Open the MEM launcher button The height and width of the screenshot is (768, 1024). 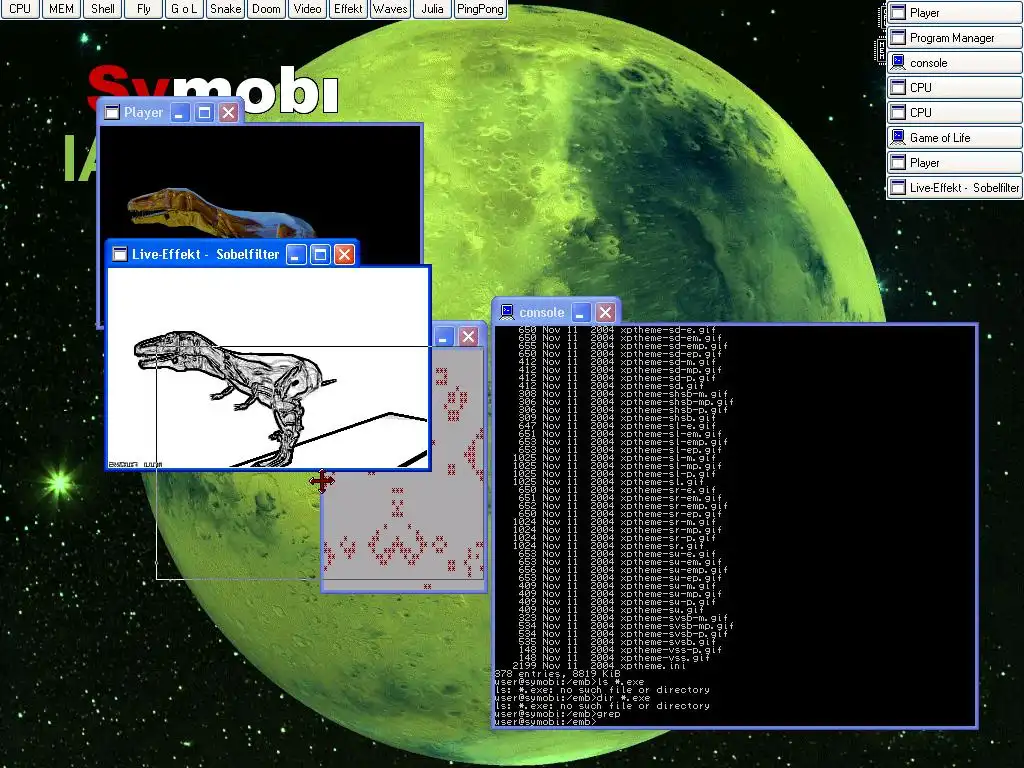click(x=61, y=9)
